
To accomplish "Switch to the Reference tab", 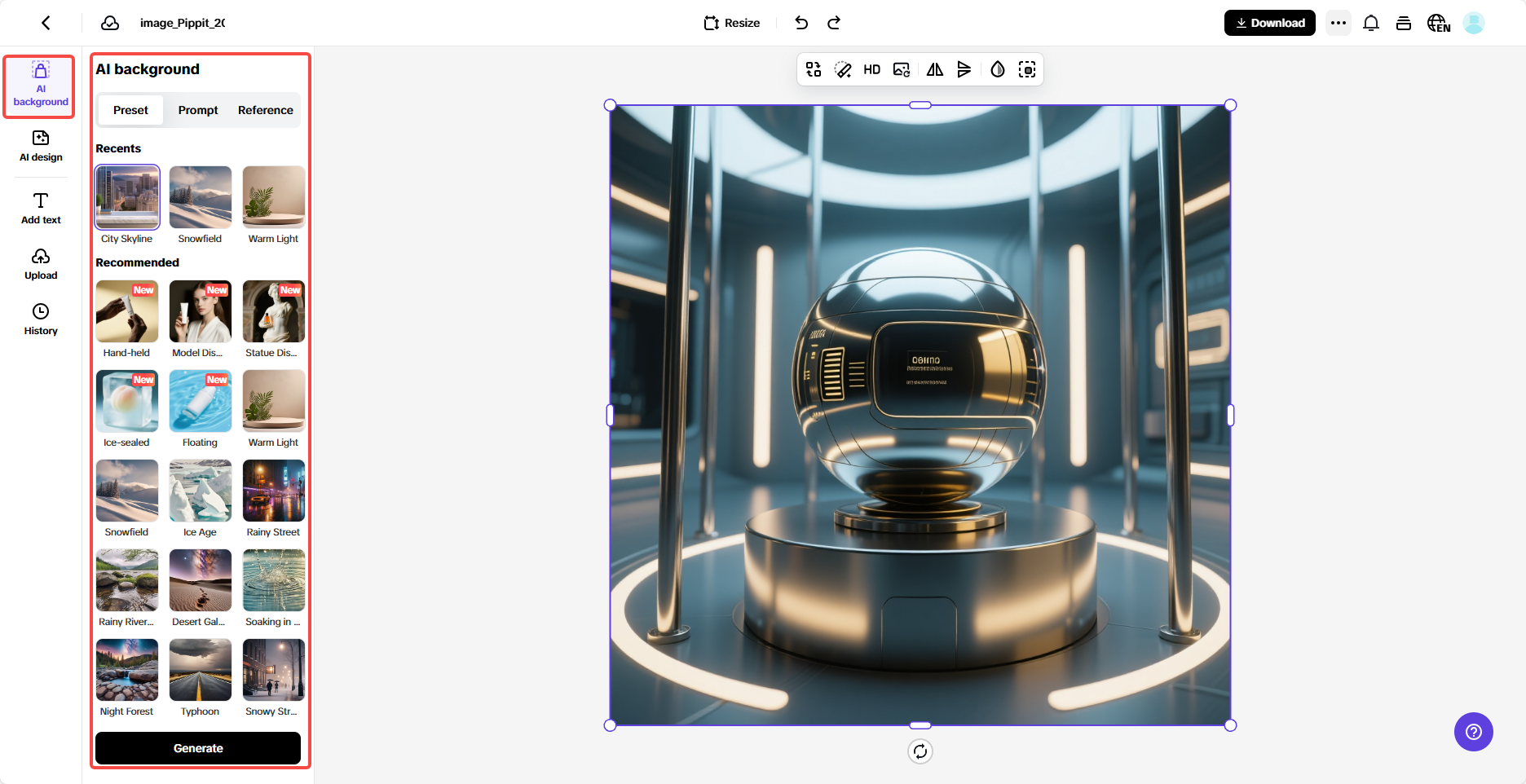I will click(x=265, y=110).
